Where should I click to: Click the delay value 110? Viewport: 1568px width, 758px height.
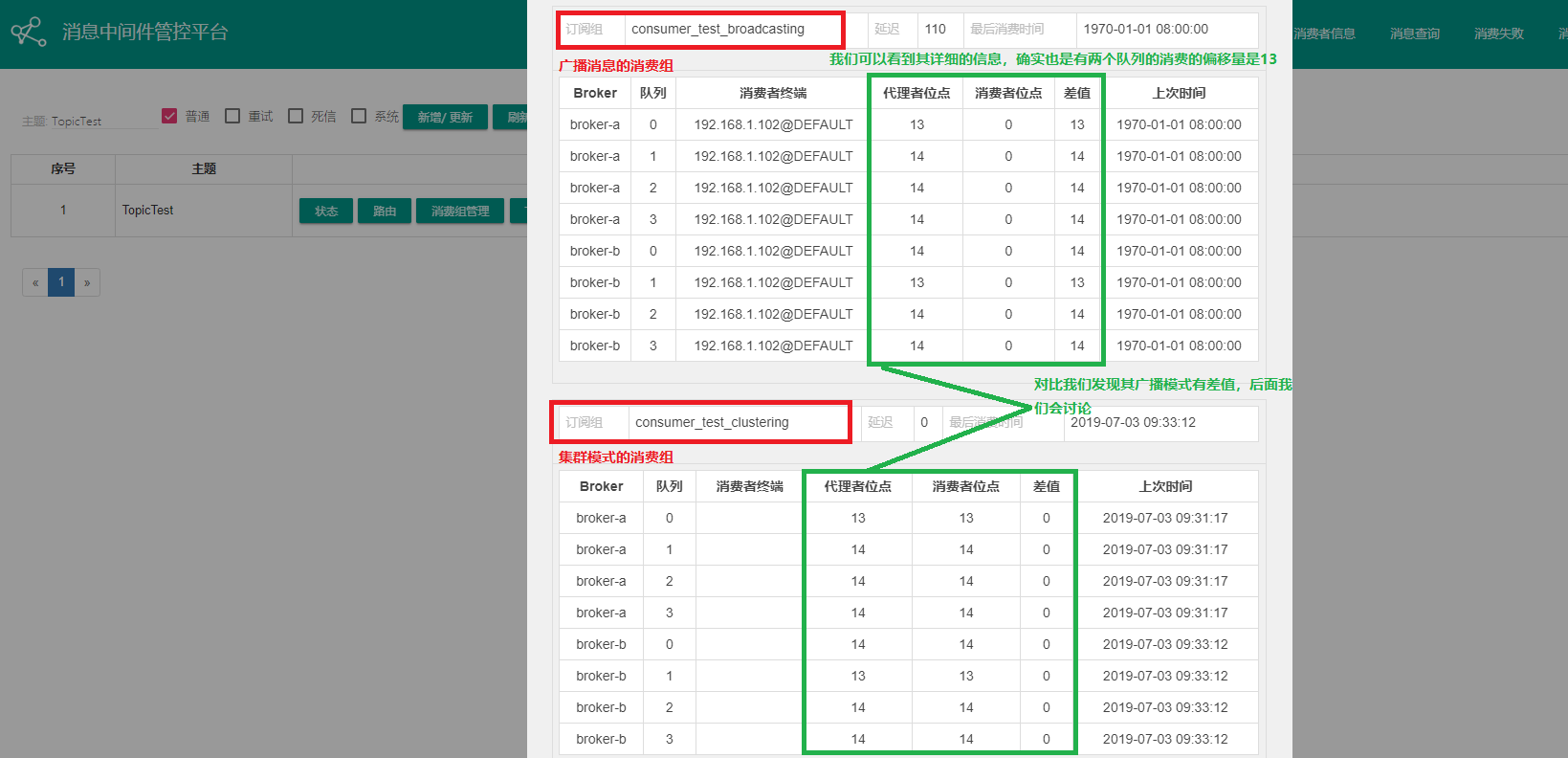click(x=936, y=29)
